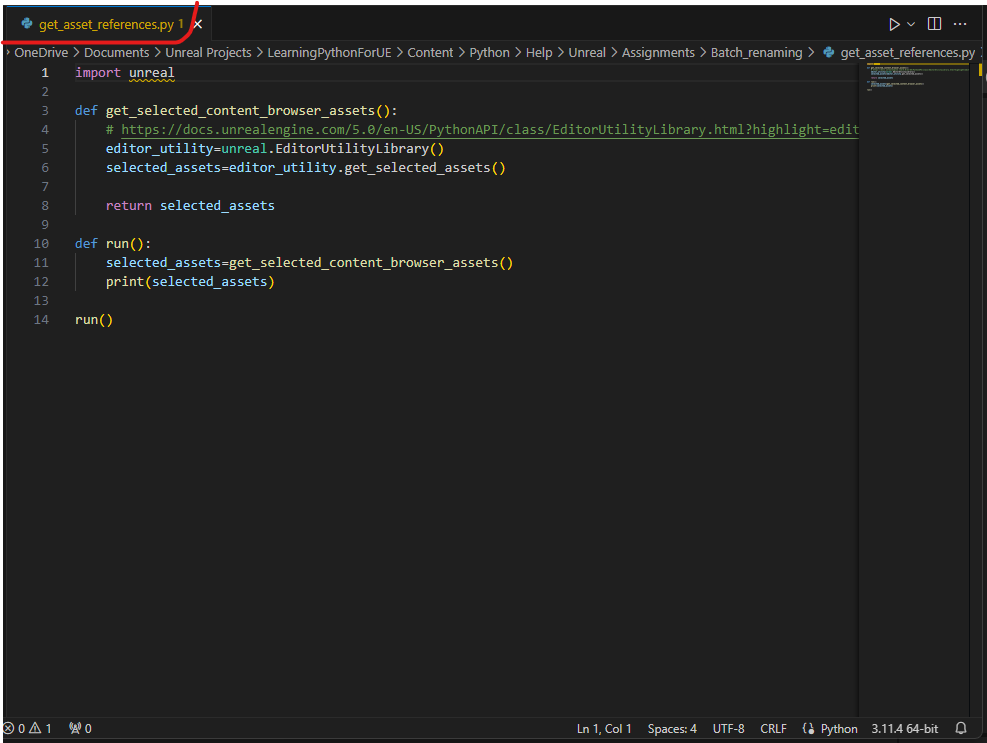This screenshot has height=743, width=987.
Task: Change indentation via Spaces: 4
Action: point(672,729)
